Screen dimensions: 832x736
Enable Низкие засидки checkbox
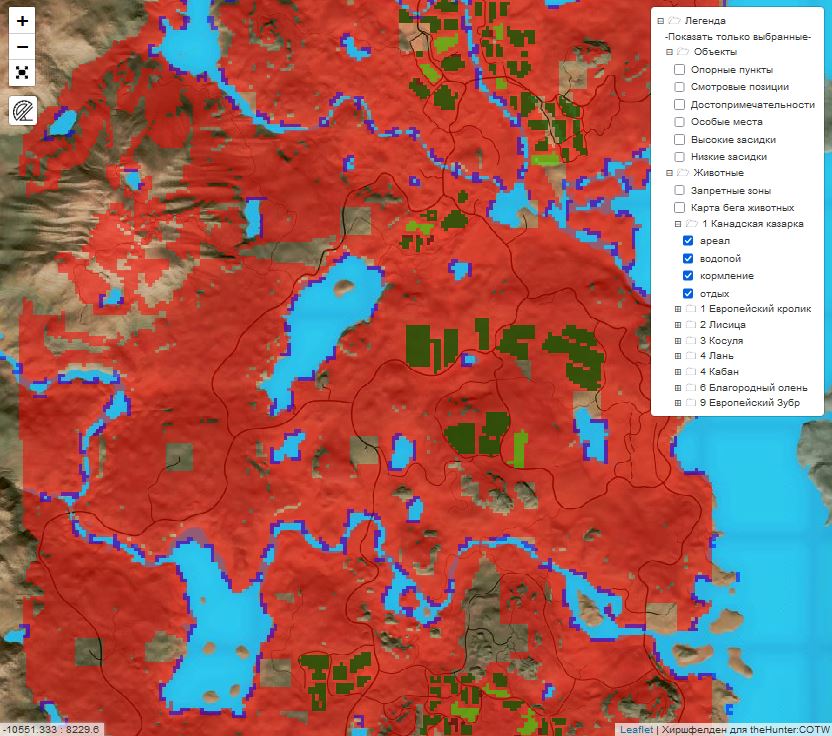click(679, 157)
